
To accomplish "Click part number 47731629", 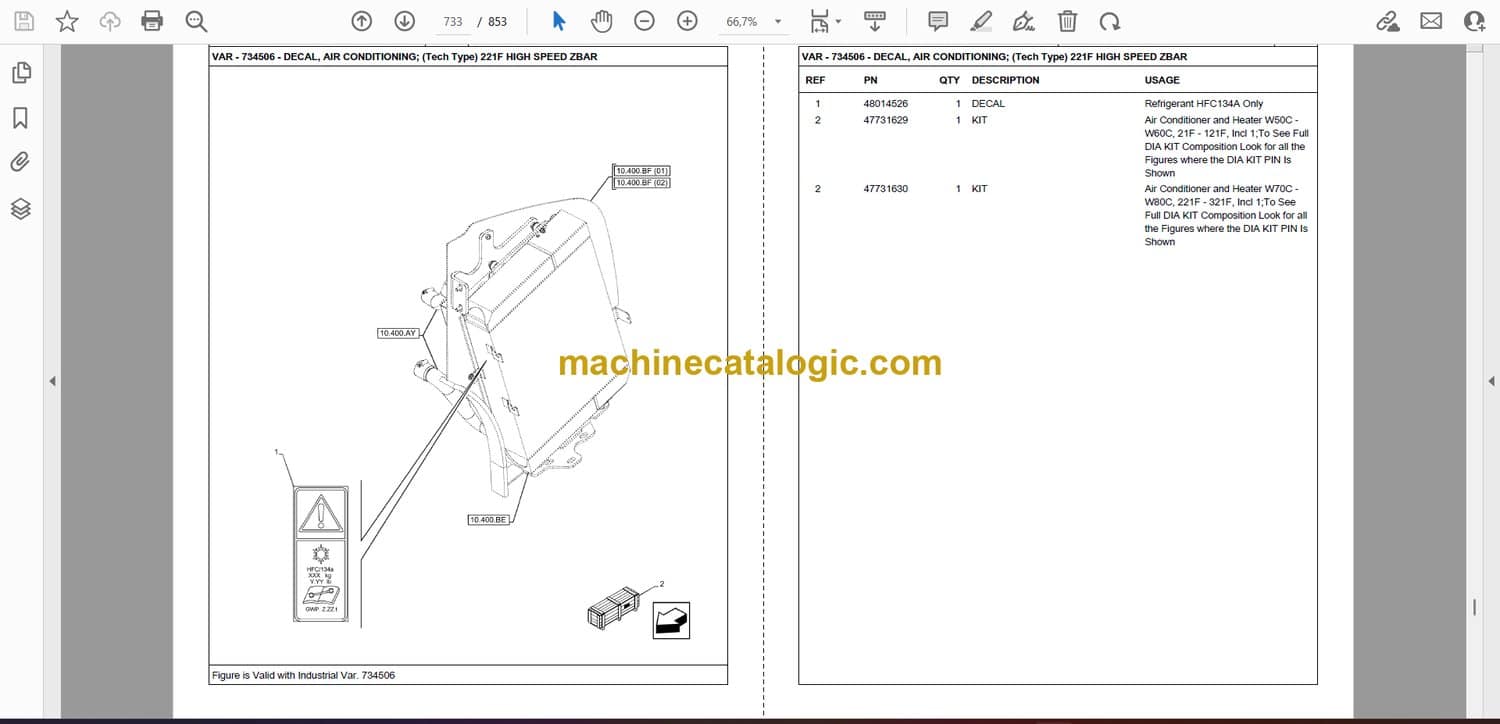I will [886, 120].
